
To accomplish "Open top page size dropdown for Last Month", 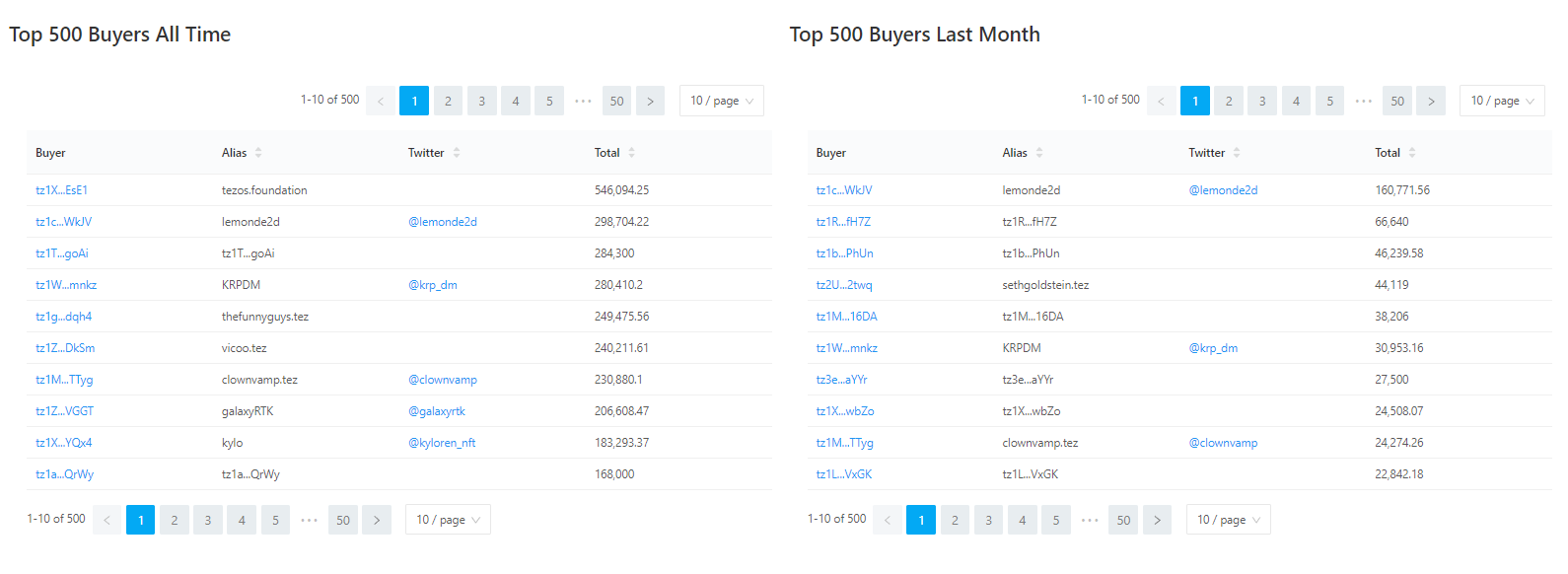I will [x=1502, y=101].
